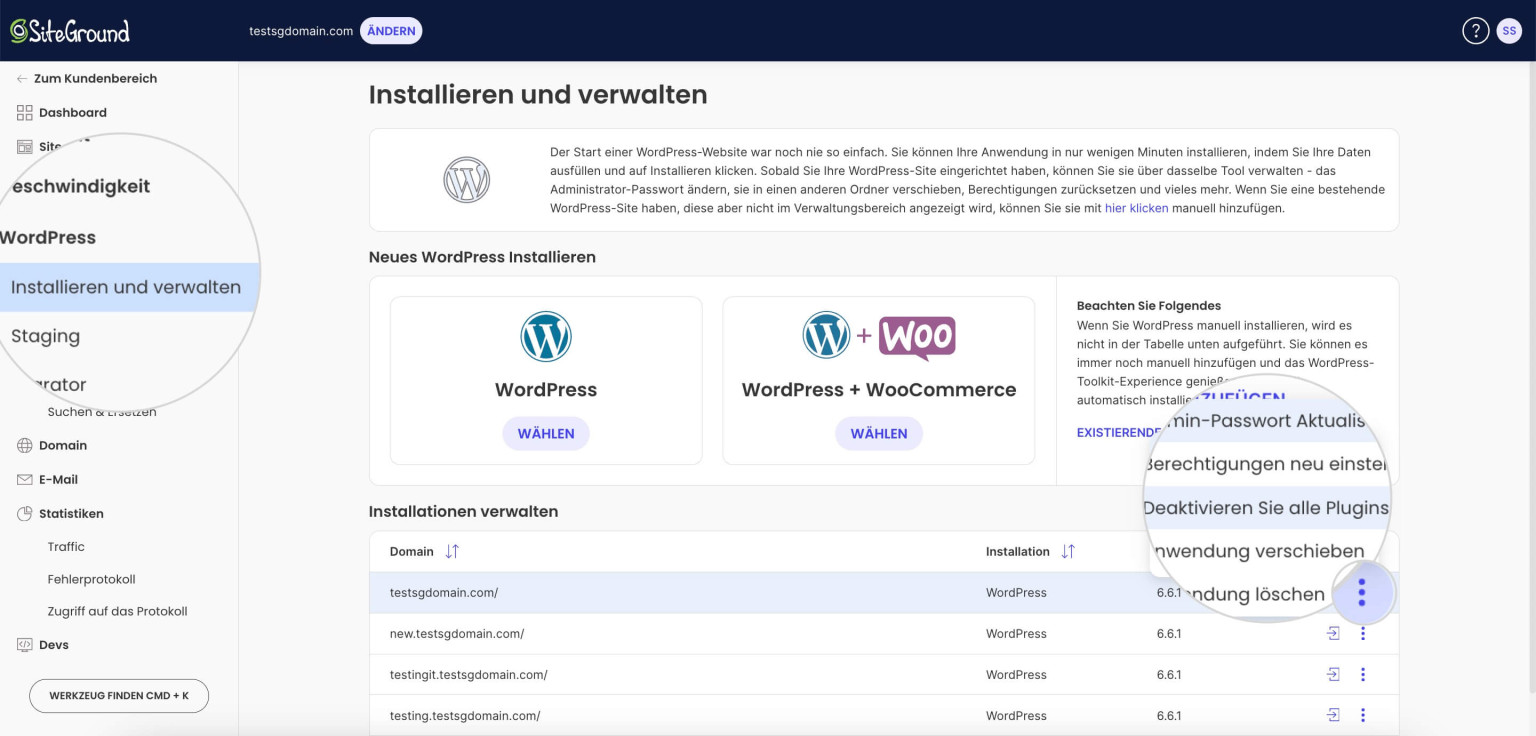Select Deaktivieren Sie alle Plugins menu entry
This screenshot has width=1536, height=736.
pos(1266,508)
